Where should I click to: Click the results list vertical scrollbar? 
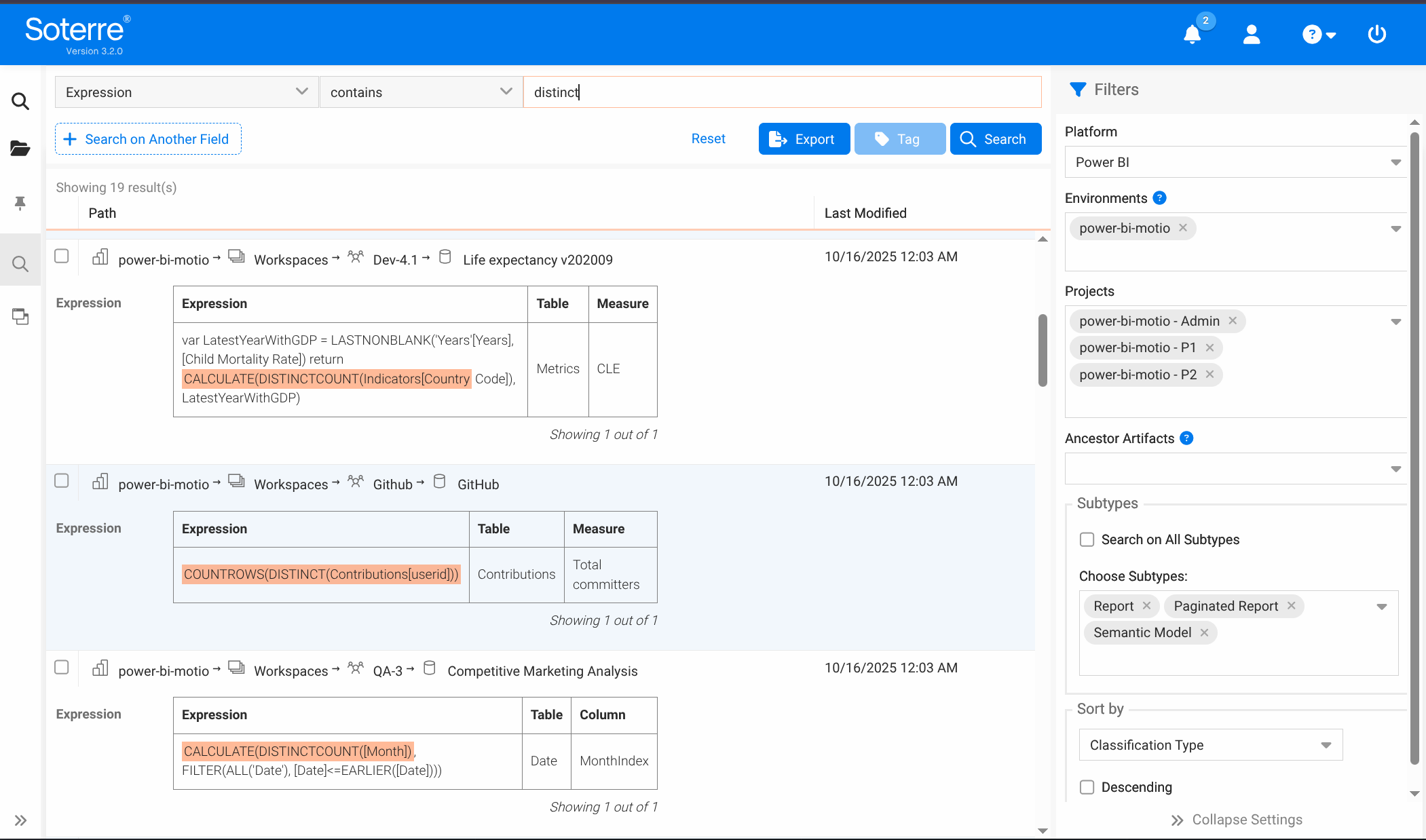(1043, 350)
